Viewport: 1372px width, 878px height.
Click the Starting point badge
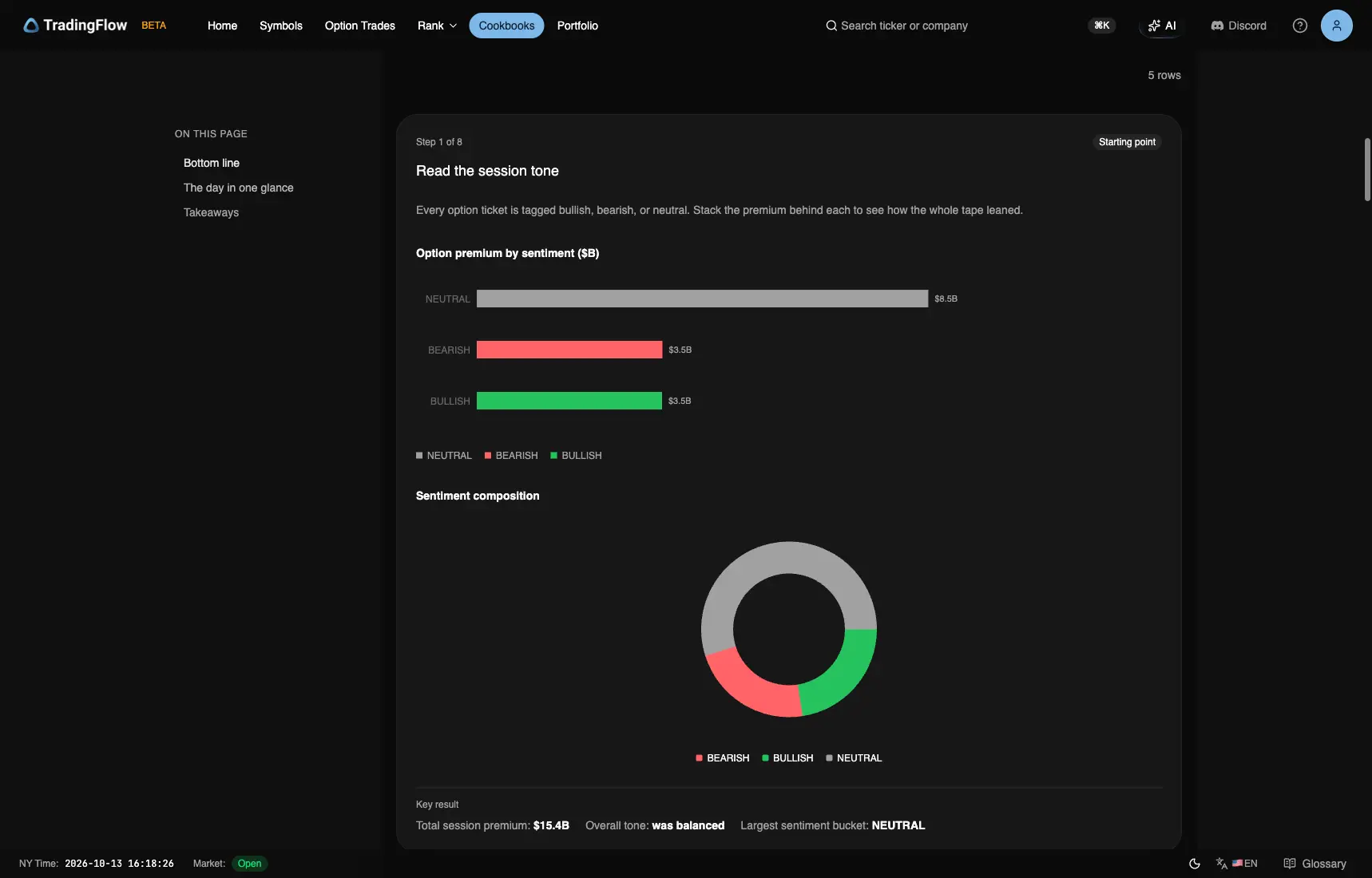[1127, 142]
